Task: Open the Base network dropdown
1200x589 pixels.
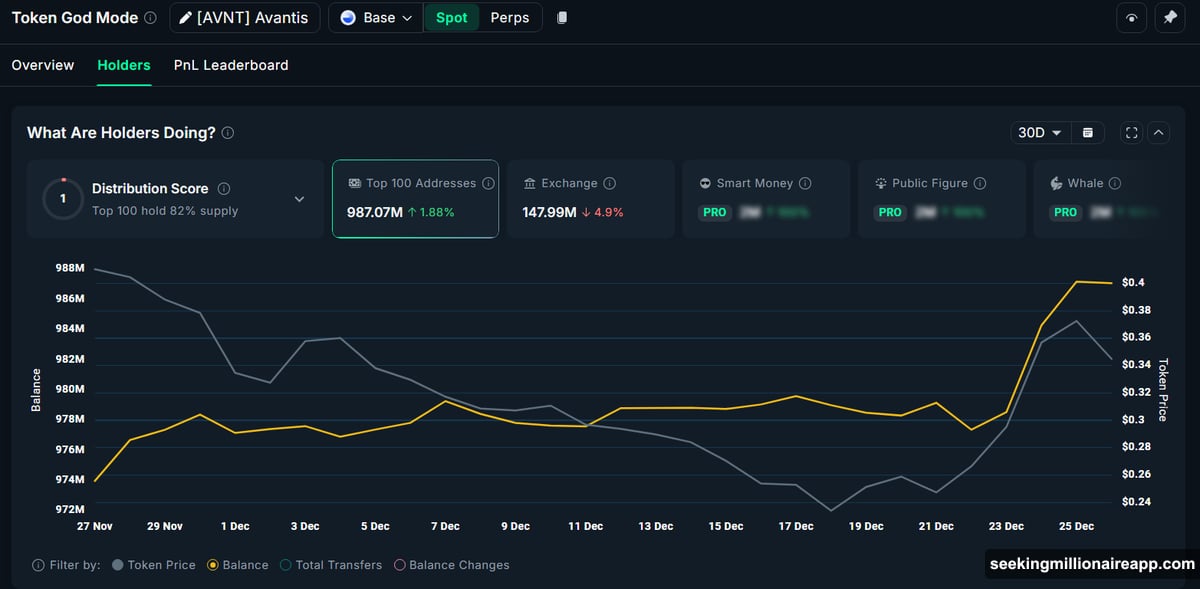Action: (x=375, y=17)
